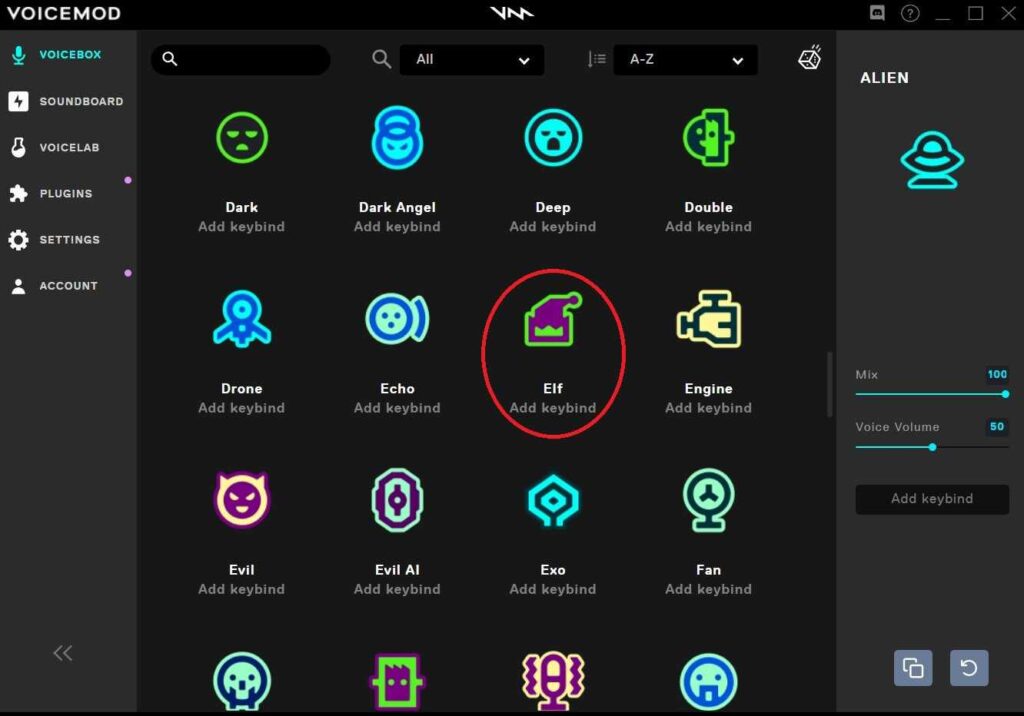
Task: Collapse the sidebar with double chevron
Action: tap(63, 653)
